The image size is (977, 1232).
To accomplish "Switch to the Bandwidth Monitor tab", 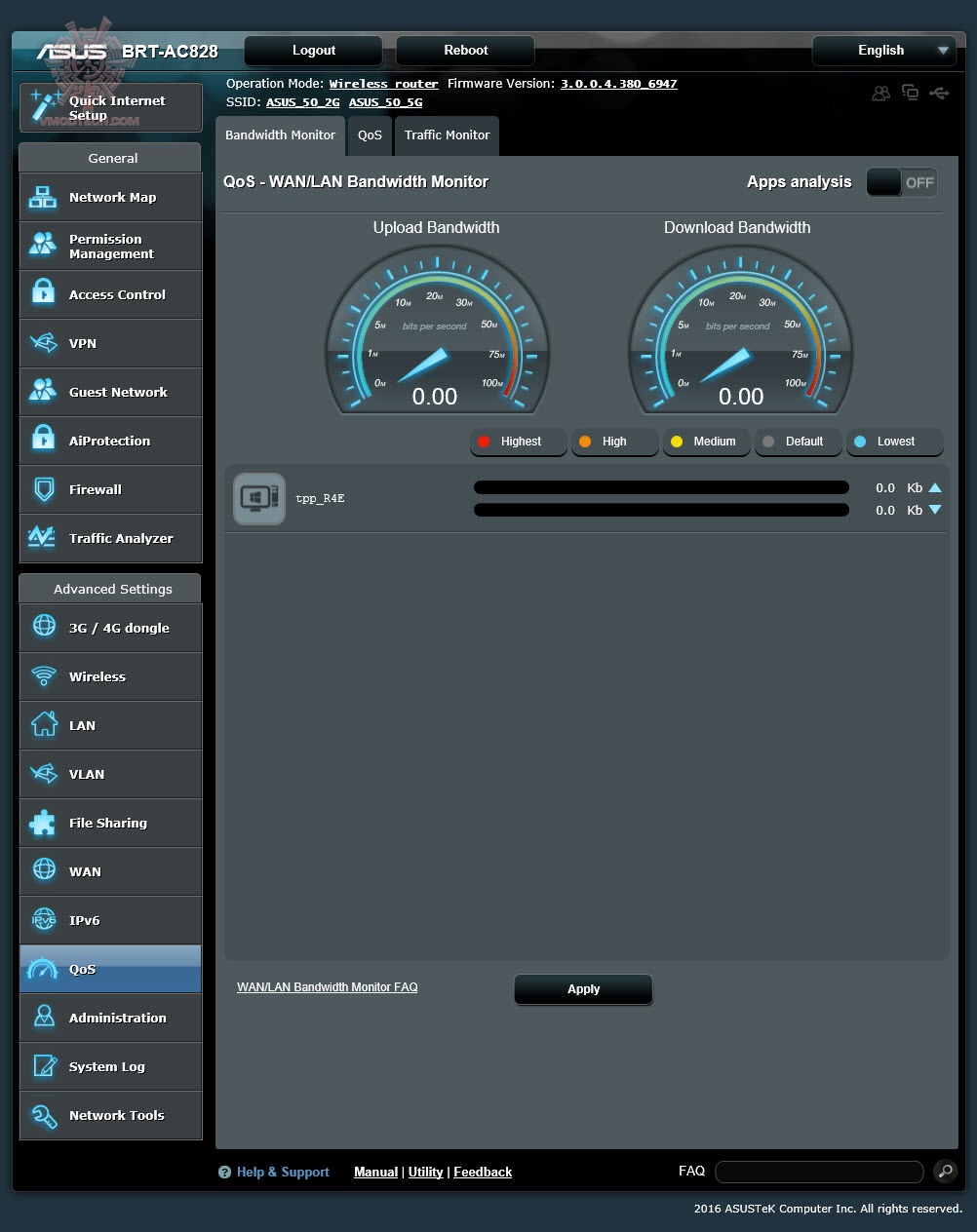I will [280, 135].
